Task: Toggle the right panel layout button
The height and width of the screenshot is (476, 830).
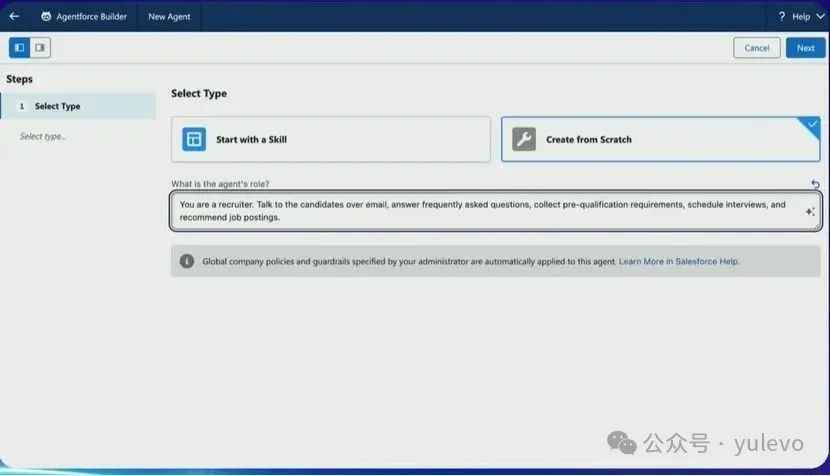Action: click(x=40, y=48)
